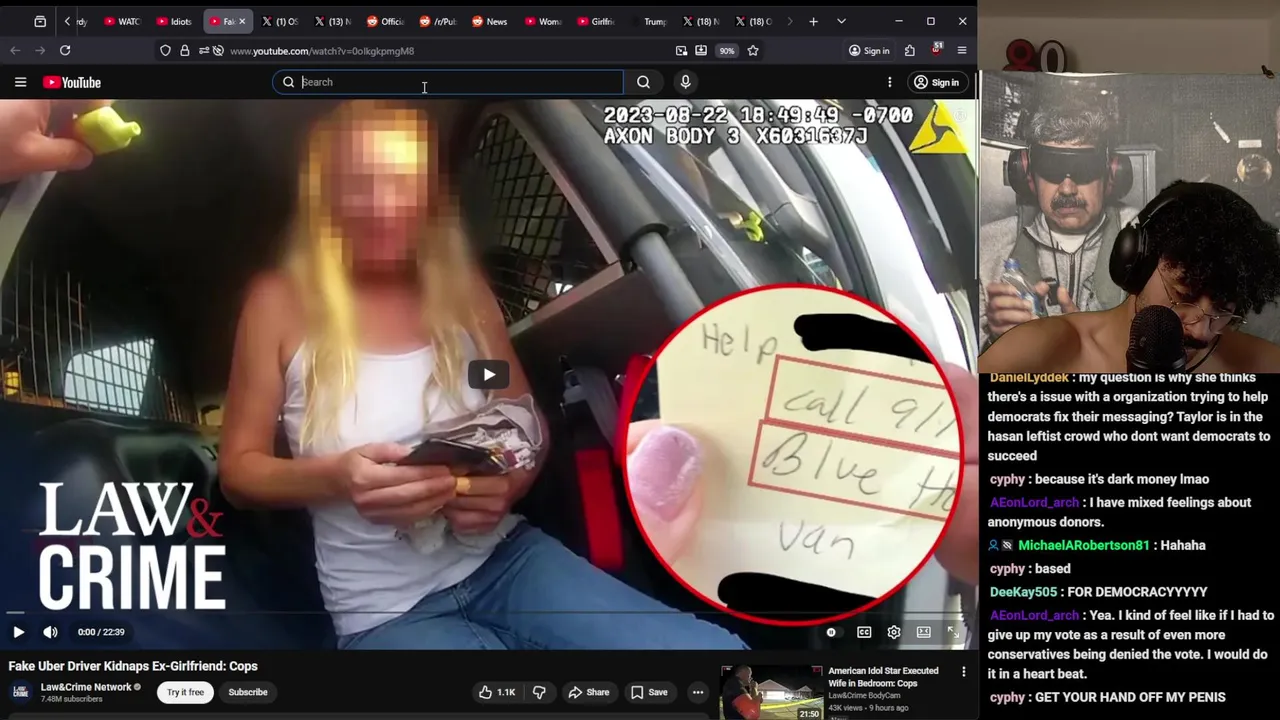Subscribe to Law&Crime Network

coord(248,692)
